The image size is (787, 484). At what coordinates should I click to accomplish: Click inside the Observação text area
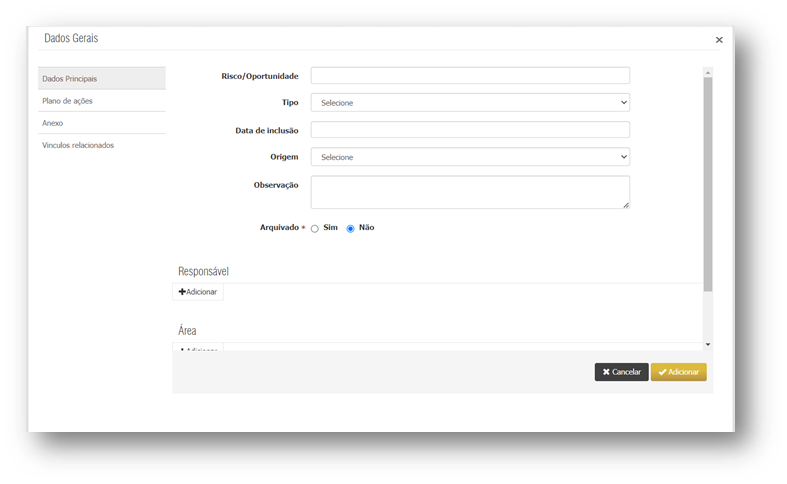pyautogui.click(x=470, y=192)
